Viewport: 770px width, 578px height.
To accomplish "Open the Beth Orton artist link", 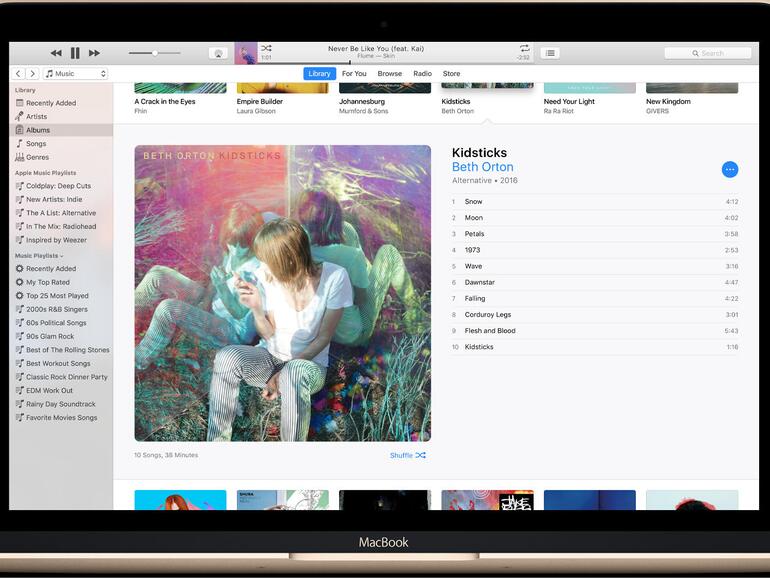I will point(483,167).
